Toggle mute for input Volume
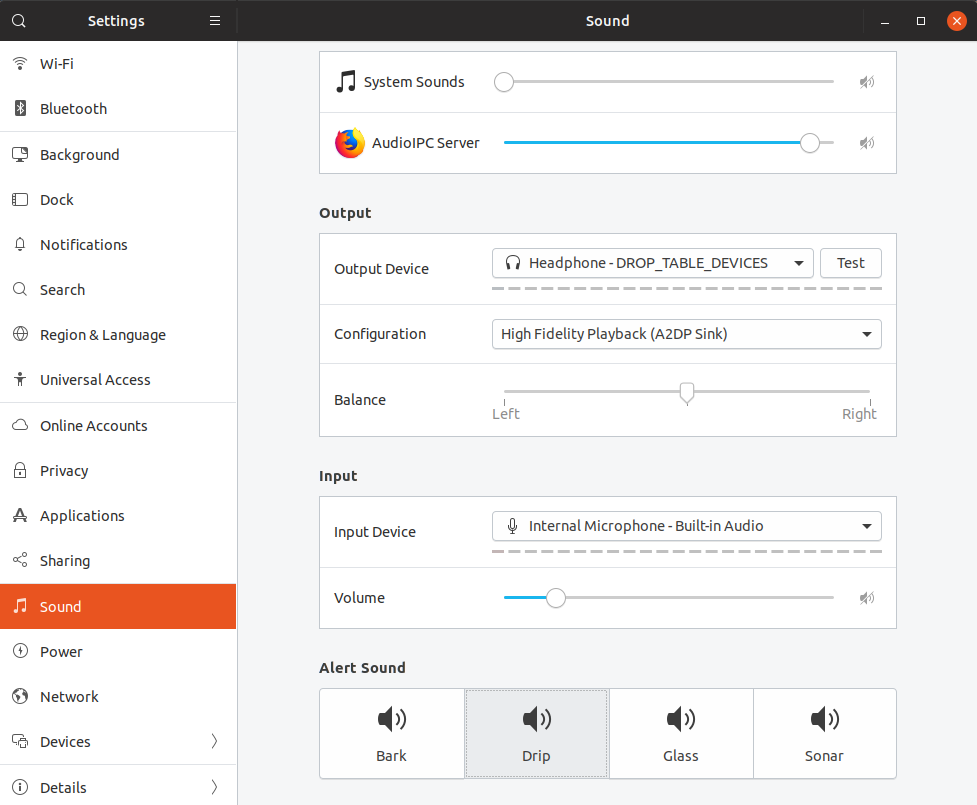 (x=867, y=598)
